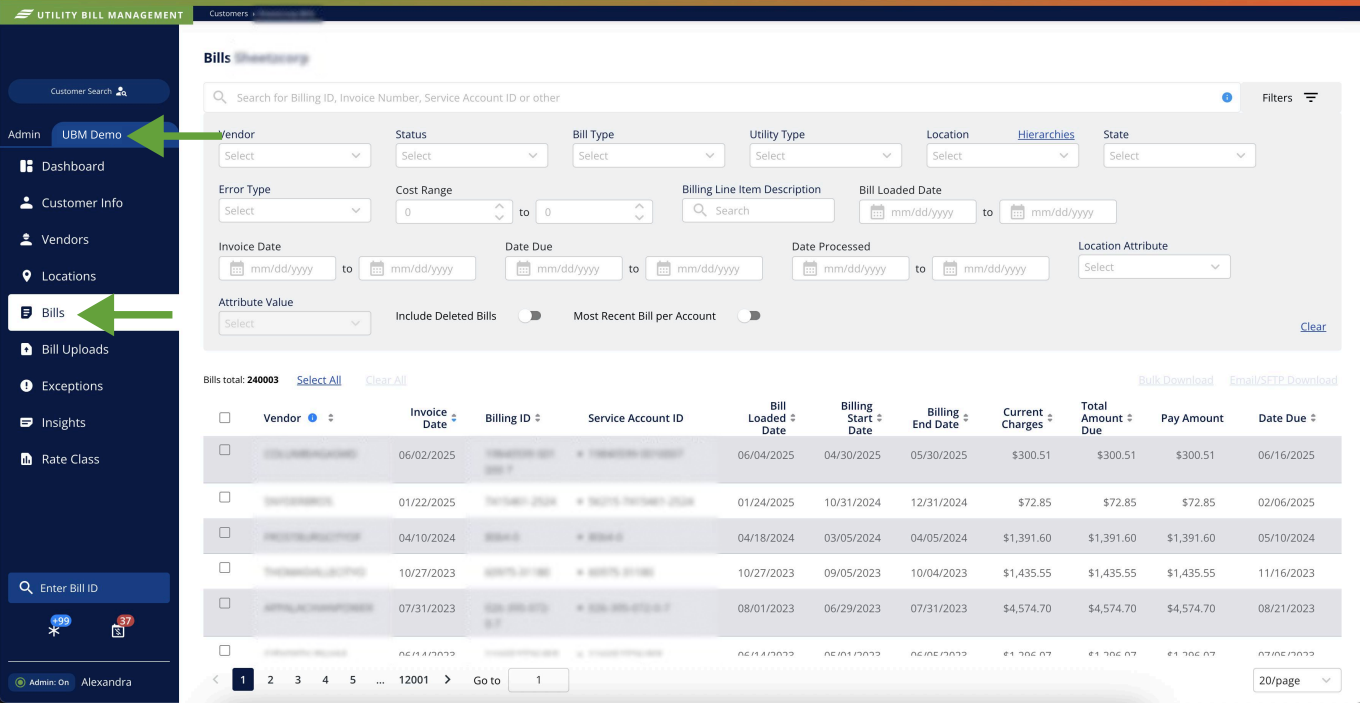Sort by Bill Loaded Date column

(x=793, y=418)
